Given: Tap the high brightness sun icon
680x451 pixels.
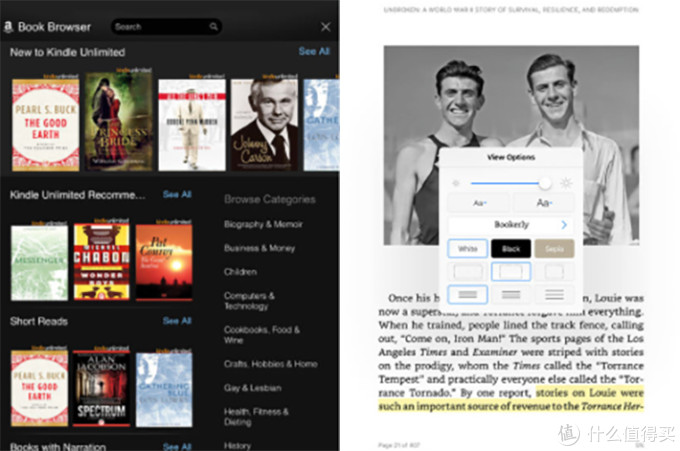Looking at the screenshot, I should click(566, 183).
